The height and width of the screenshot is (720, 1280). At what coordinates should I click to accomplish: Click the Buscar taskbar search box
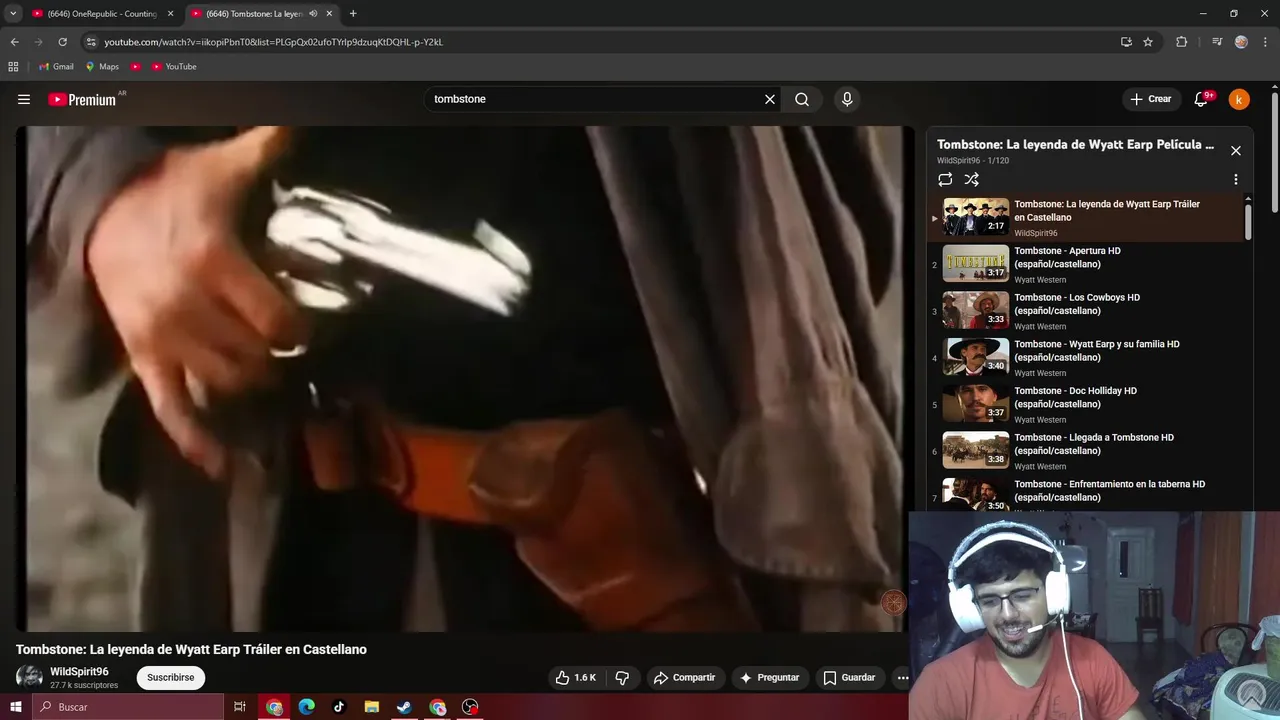pyautogui.click(x=127, y=707)
